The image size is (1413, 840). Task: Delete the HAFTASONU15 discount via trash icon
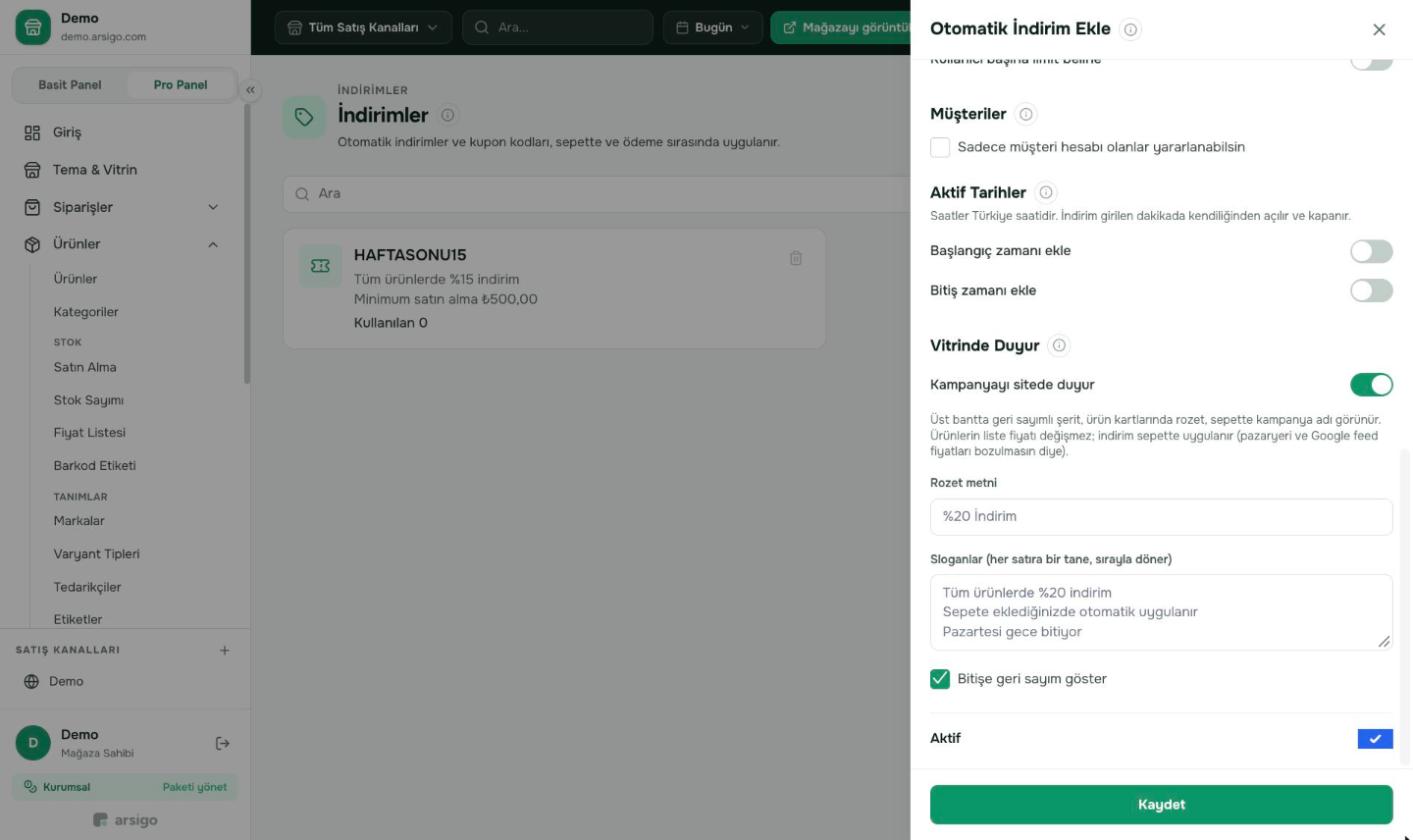click(x=796, y=258)
